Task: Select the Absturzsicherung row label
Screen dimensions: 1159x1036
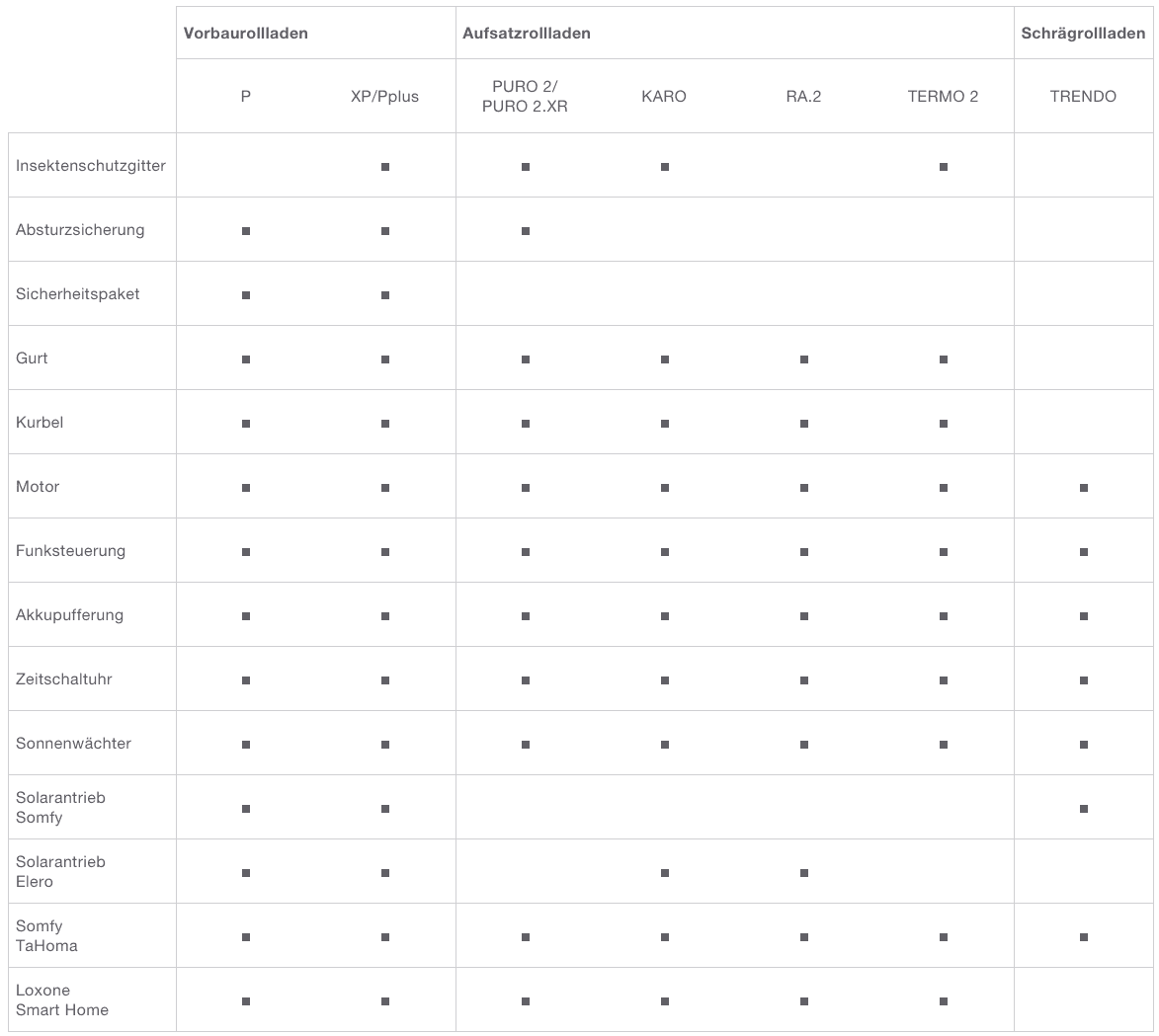Action: tap(80, 230)
